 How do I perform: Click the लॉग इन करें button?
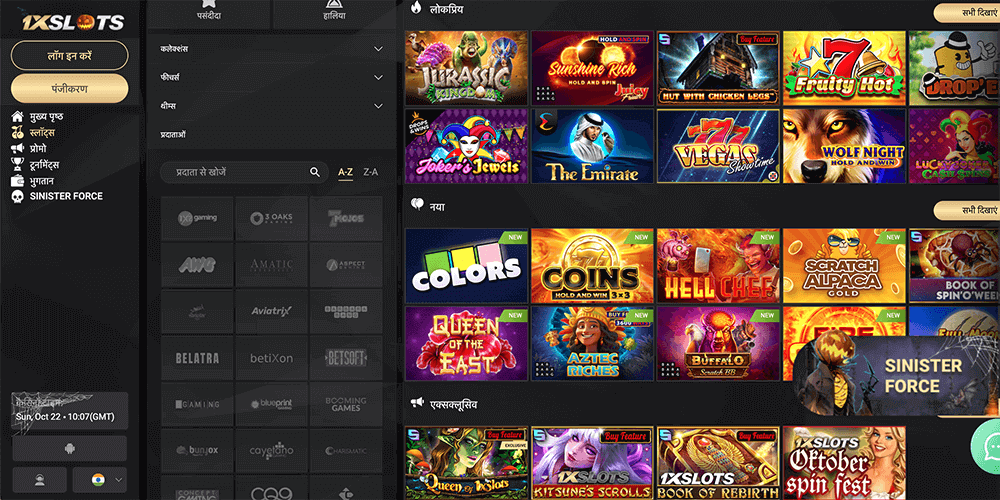coord(70,55)
